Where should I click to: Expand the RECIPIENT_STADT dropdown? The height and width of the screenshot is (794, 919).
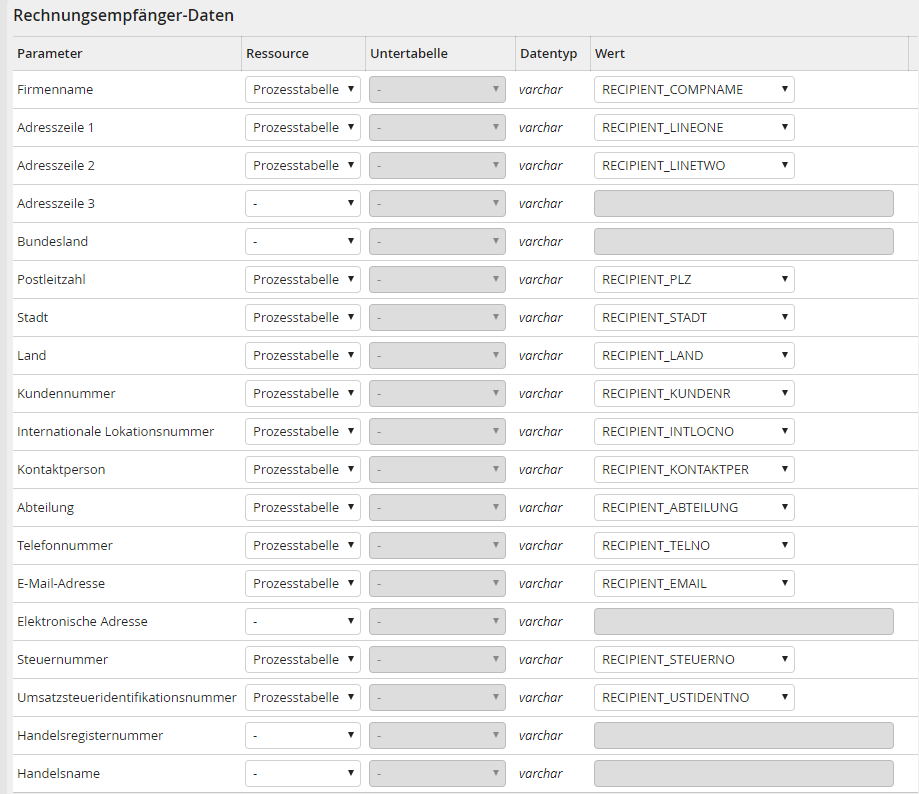[694, 318]
